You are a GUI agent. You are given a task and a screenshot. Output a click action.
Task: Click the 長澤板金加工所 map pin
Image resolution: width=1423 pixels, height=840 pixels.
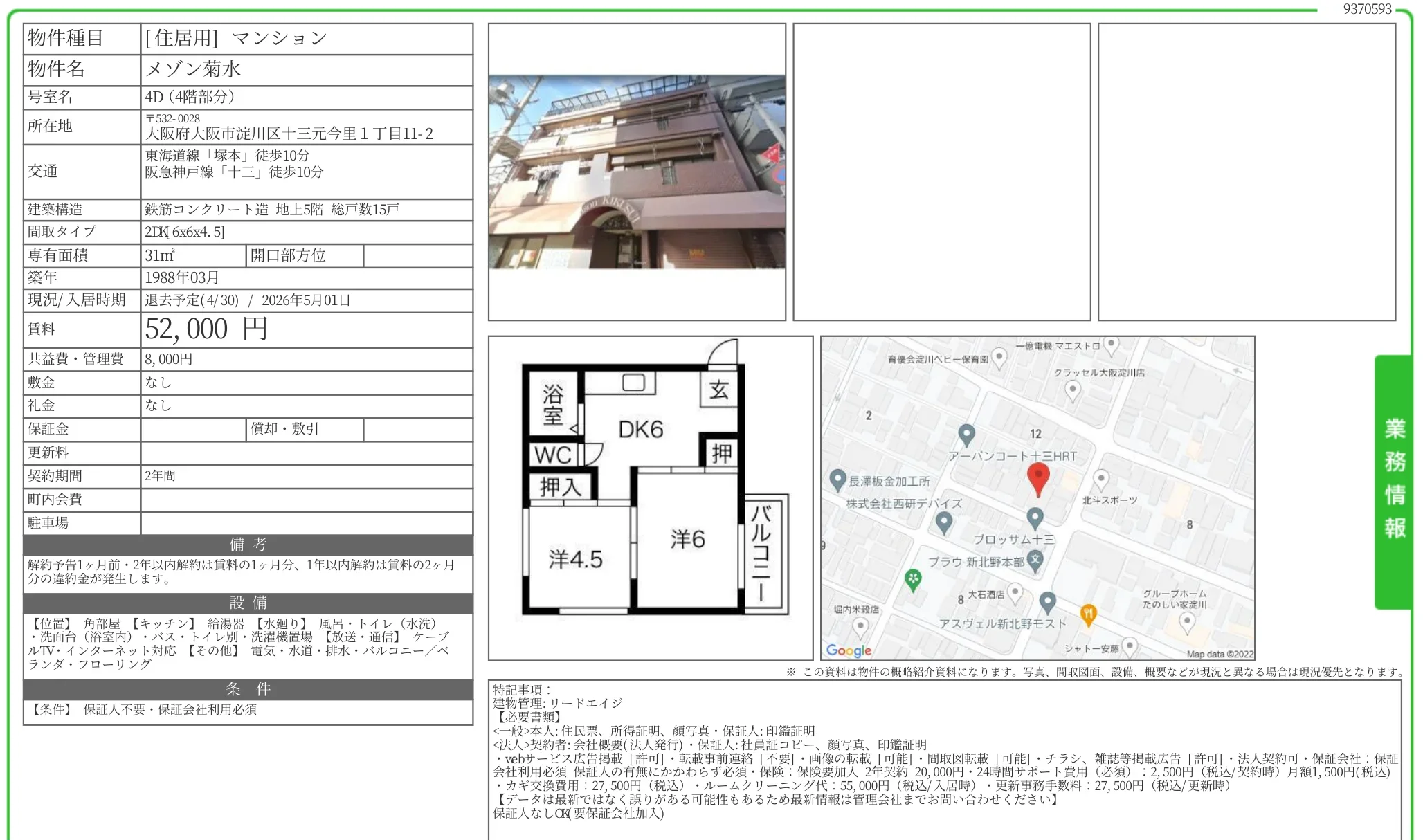tap(837, 479)
